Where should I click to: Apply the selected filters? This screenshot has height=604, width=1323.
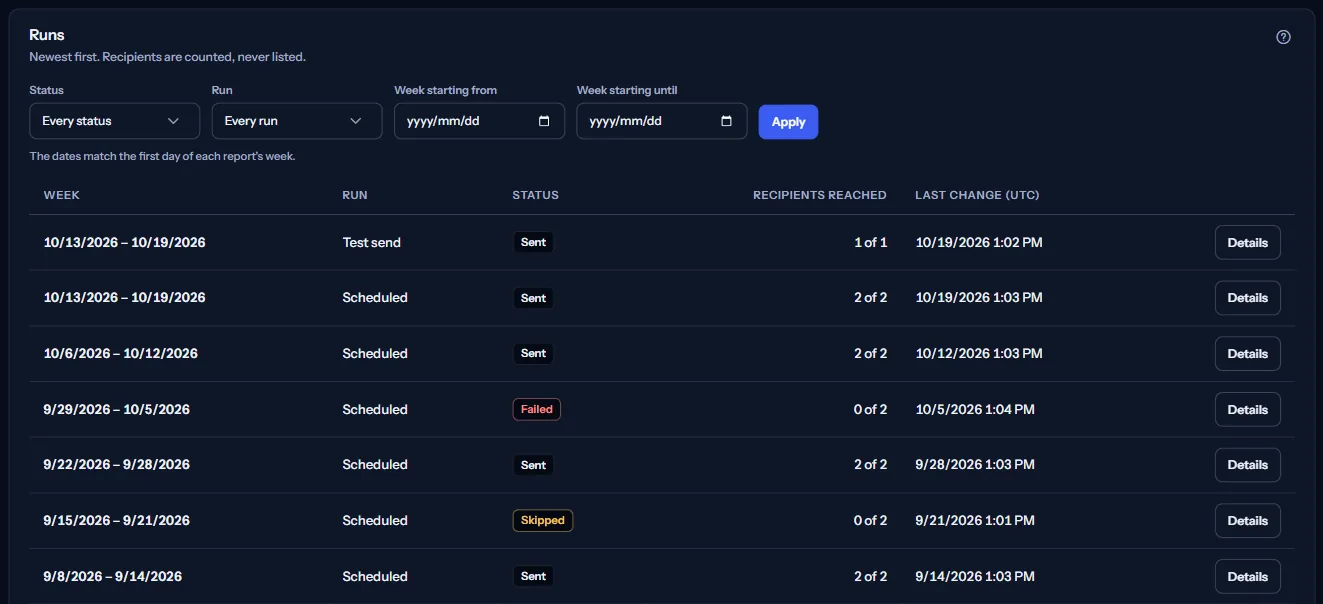coord(788,122)
